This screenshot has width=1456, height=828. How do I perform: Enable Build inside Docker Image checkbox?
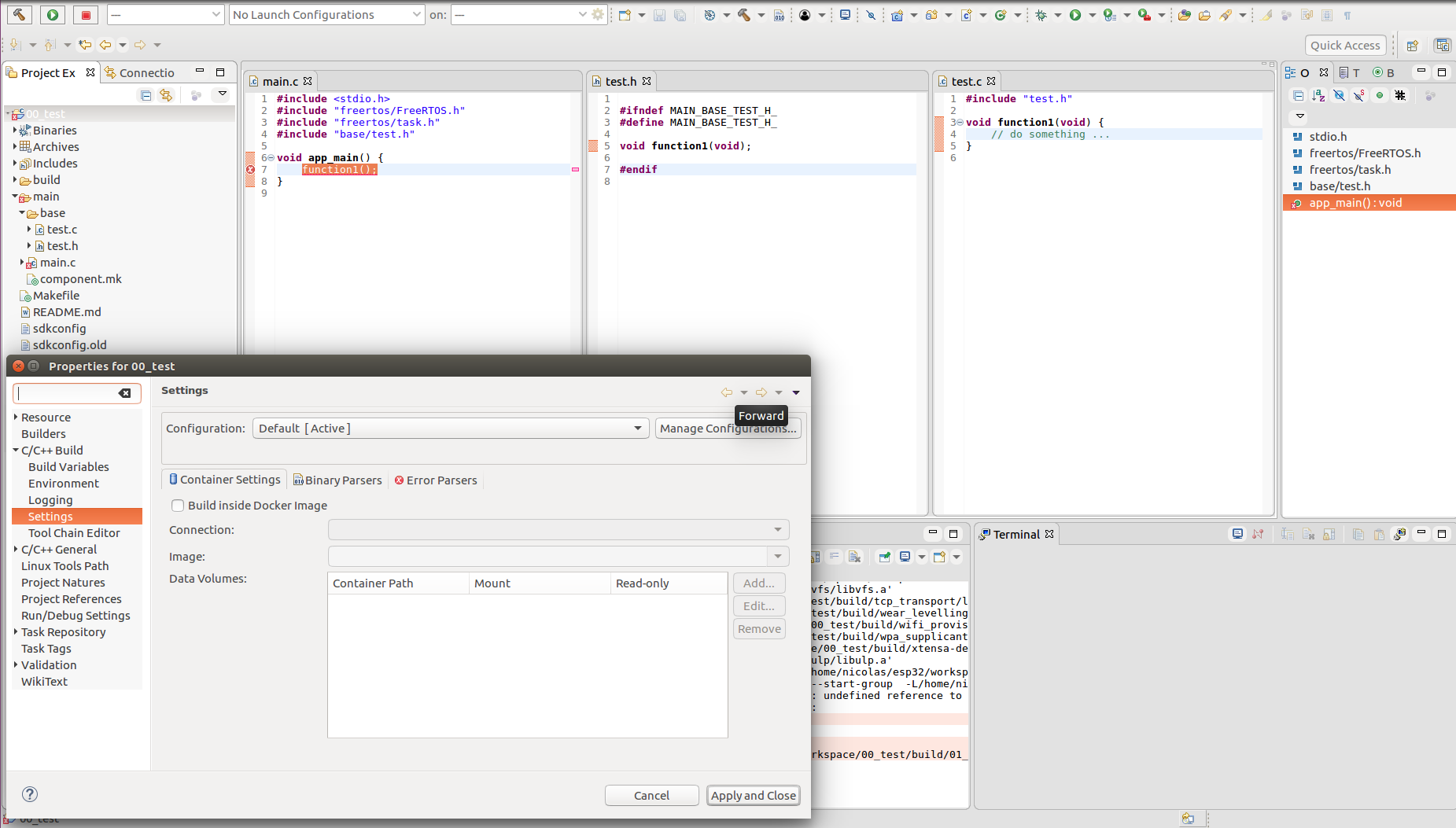178,506
